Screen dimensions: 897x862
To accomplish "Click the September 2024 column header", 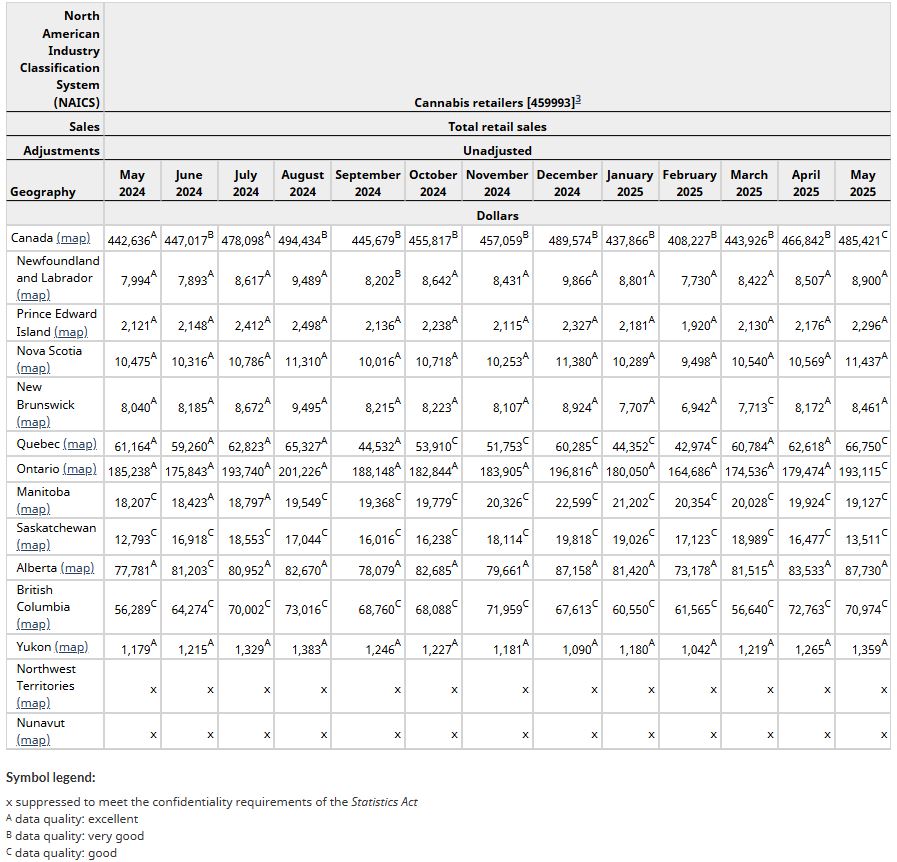I will pyautogui.click(x=367, y=183).
